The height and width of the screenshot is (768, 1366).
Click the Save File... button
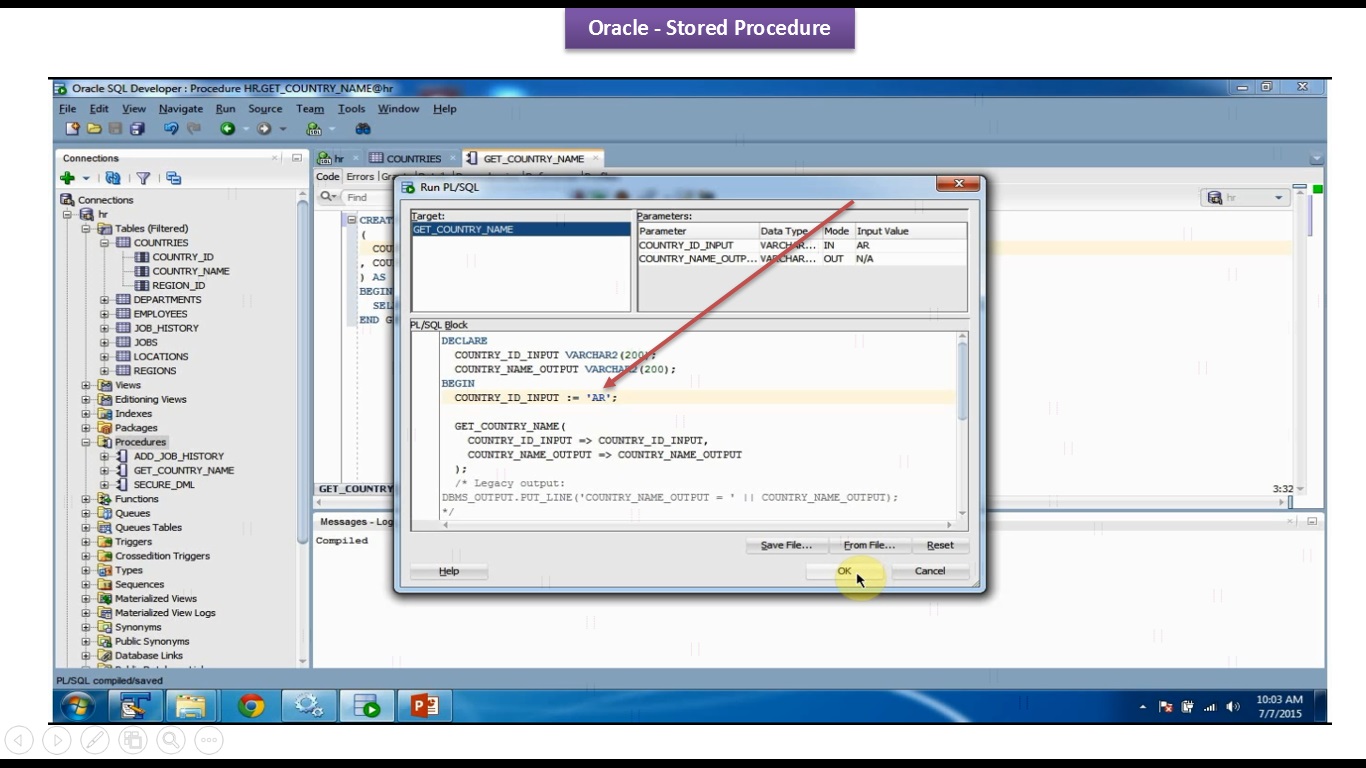pos(786,545)
